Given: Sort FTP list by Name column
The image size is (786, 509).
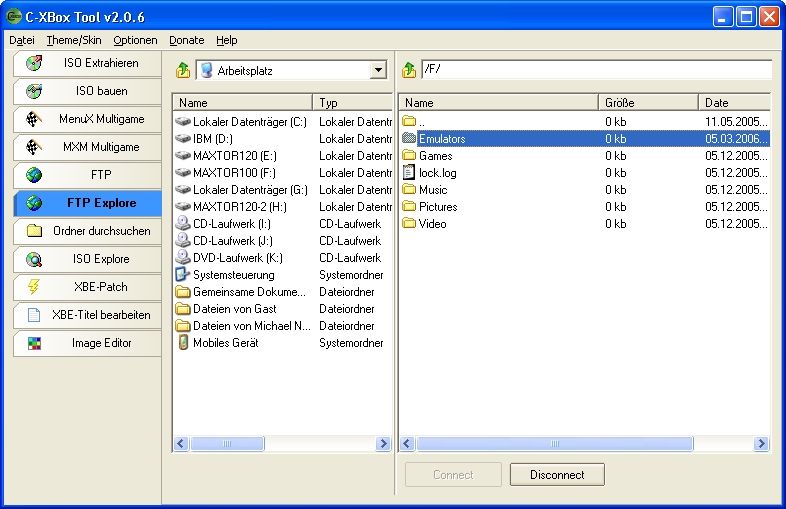Looking at the screenshot, I should [499, 103].
